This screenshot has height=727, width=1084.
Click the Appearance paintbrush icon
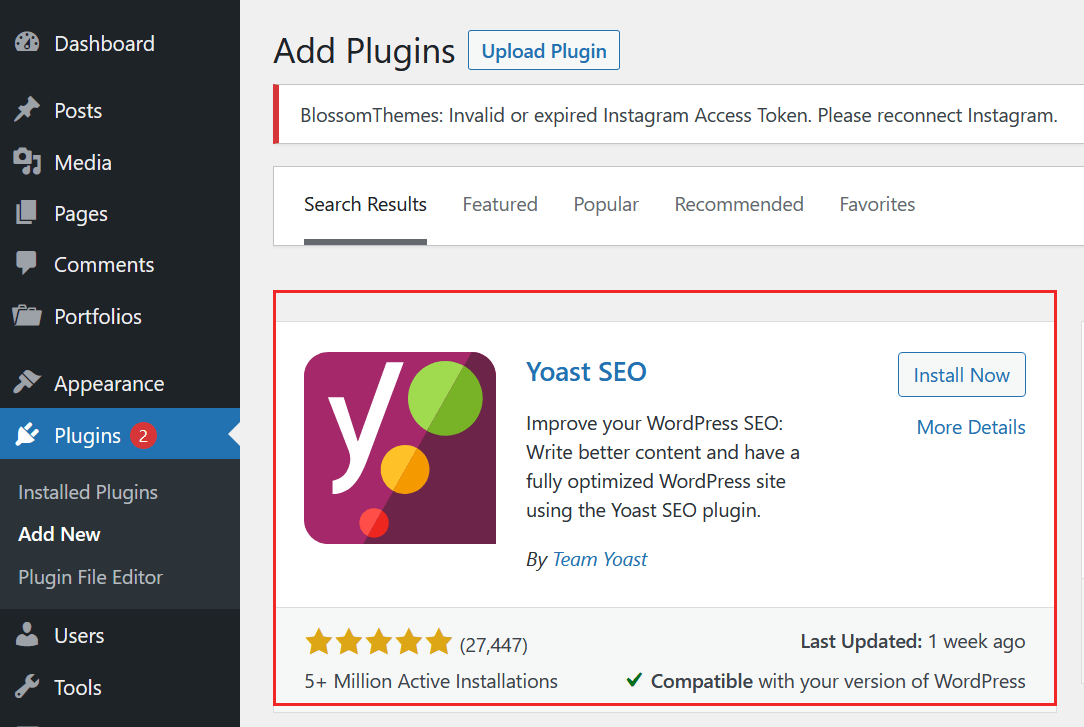27,383
